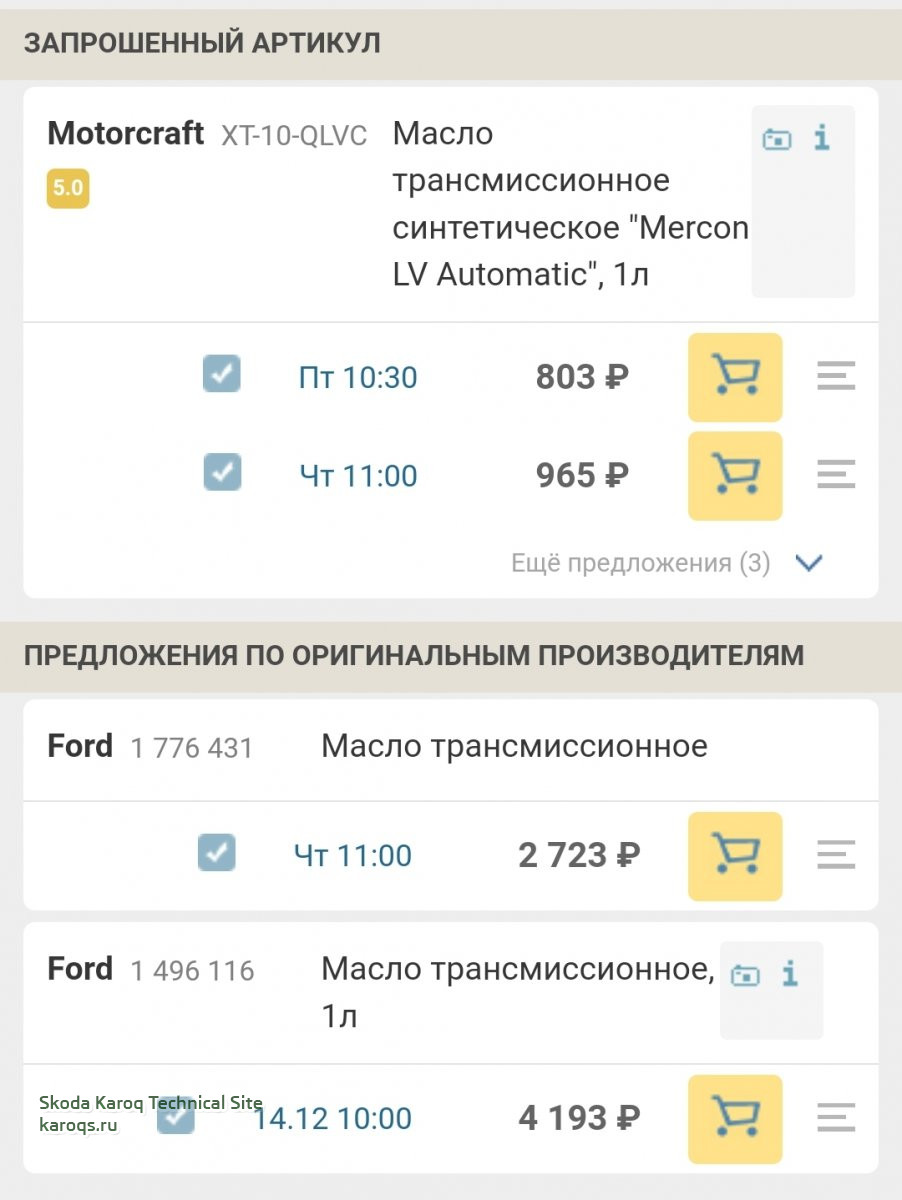Click the Ford 1 776 431 article number
902x1200 pixels.
[x=192, y=748]
